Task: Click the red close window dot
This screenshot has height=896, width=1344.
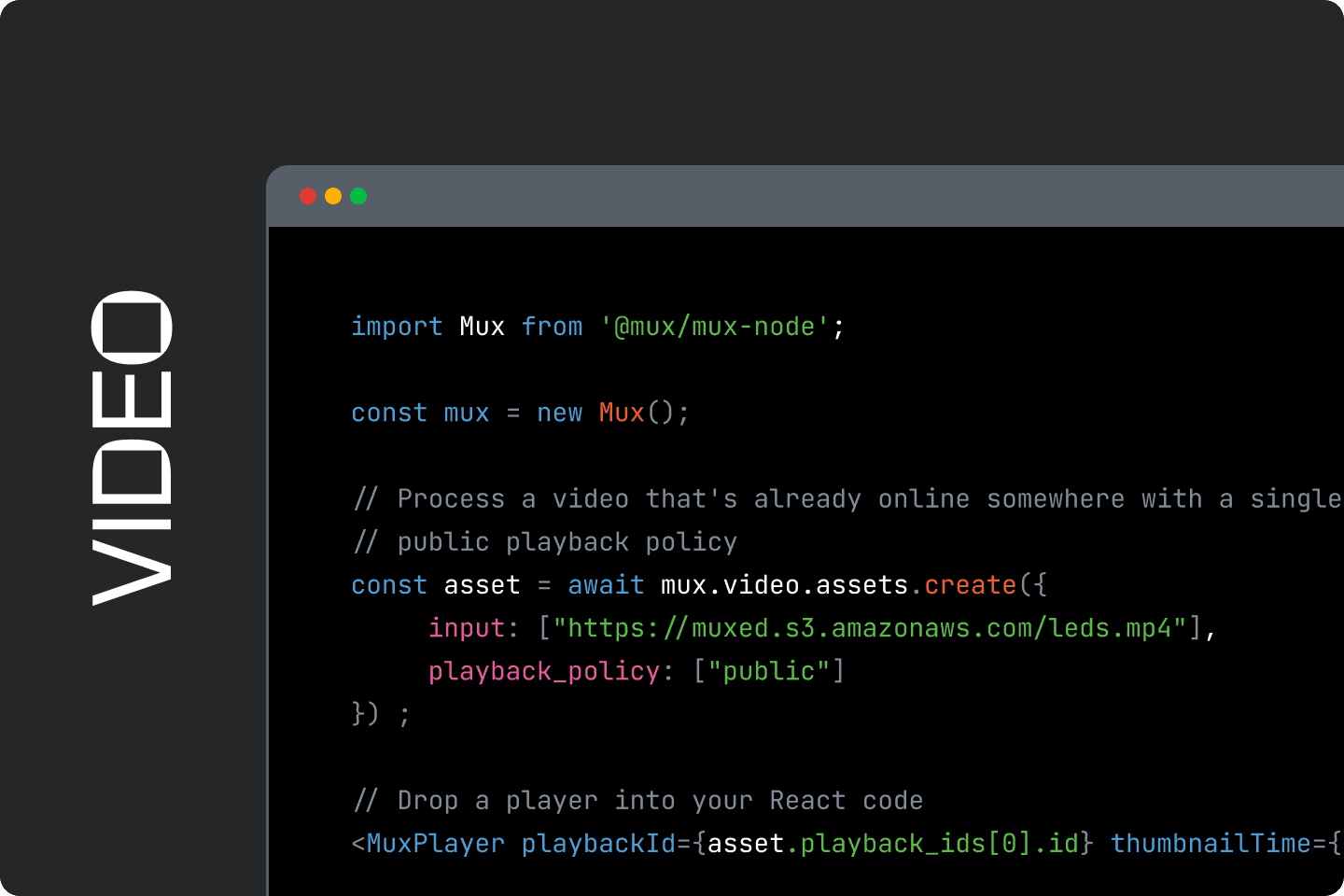Action: tap(308, 196)
